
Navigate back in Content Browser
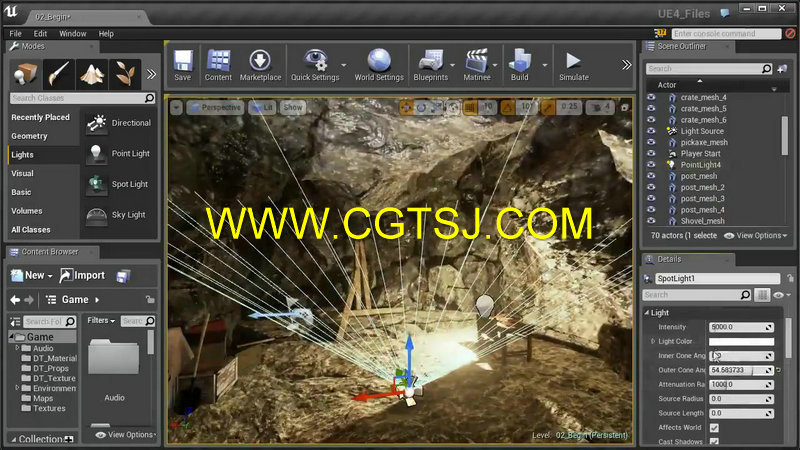[x=15, y=300]
